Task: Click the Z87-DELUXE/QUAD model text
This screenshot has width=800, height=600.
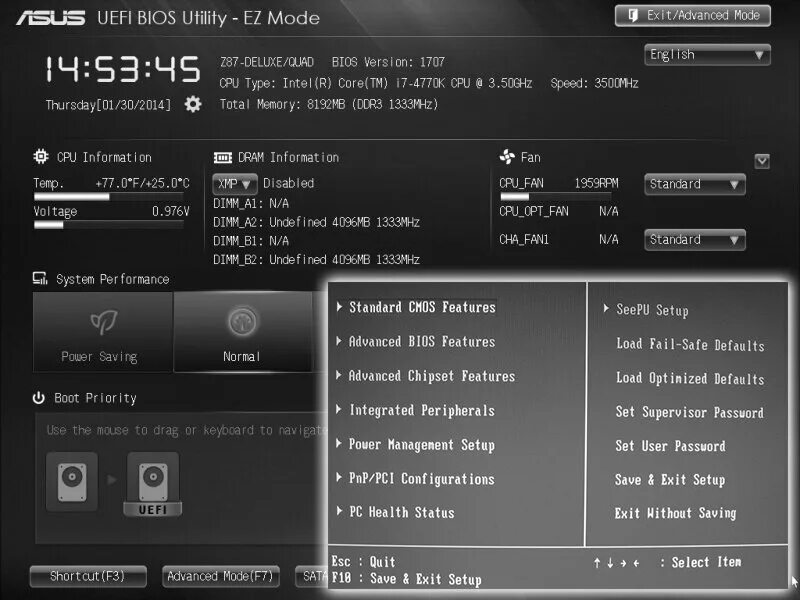Action: click(266, 62)
